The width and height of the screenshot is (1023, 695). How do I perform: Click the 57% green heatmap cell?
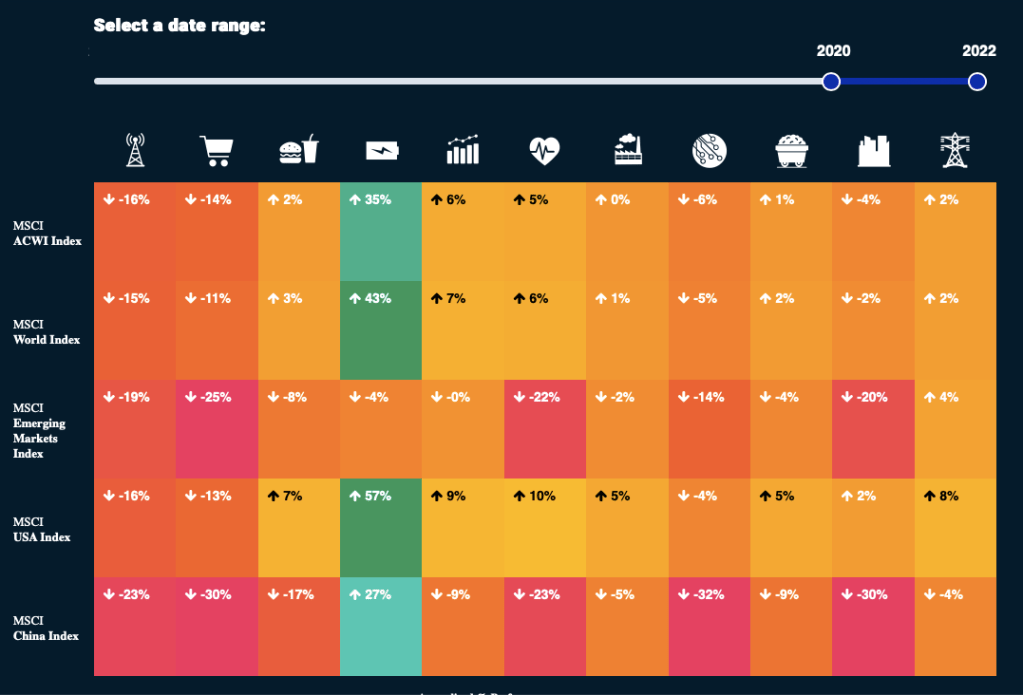381,528
